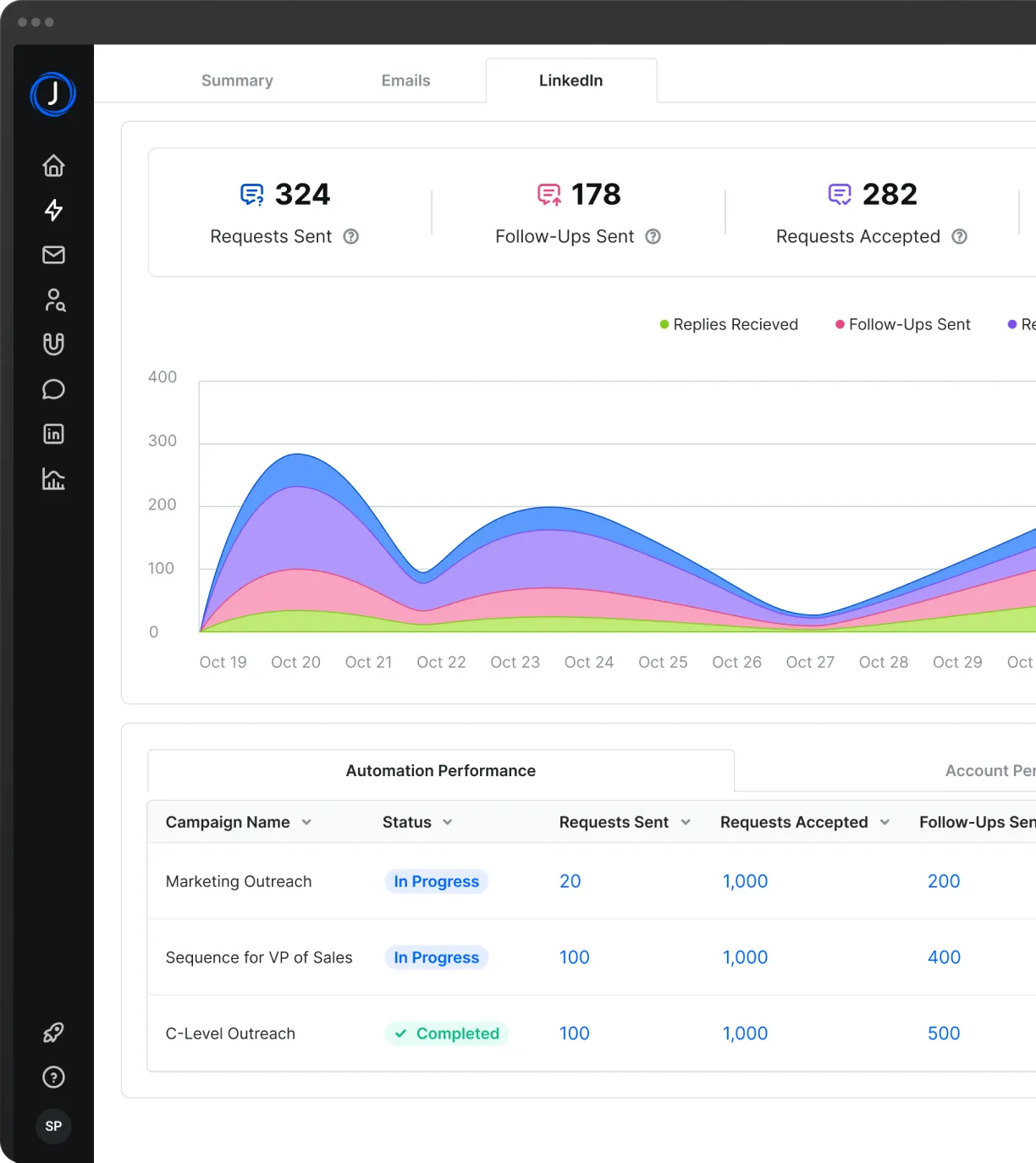This screenshot has width=1036, height=1163.
Task: Open the Home icon in sidebar
Action: pos(53,166)
